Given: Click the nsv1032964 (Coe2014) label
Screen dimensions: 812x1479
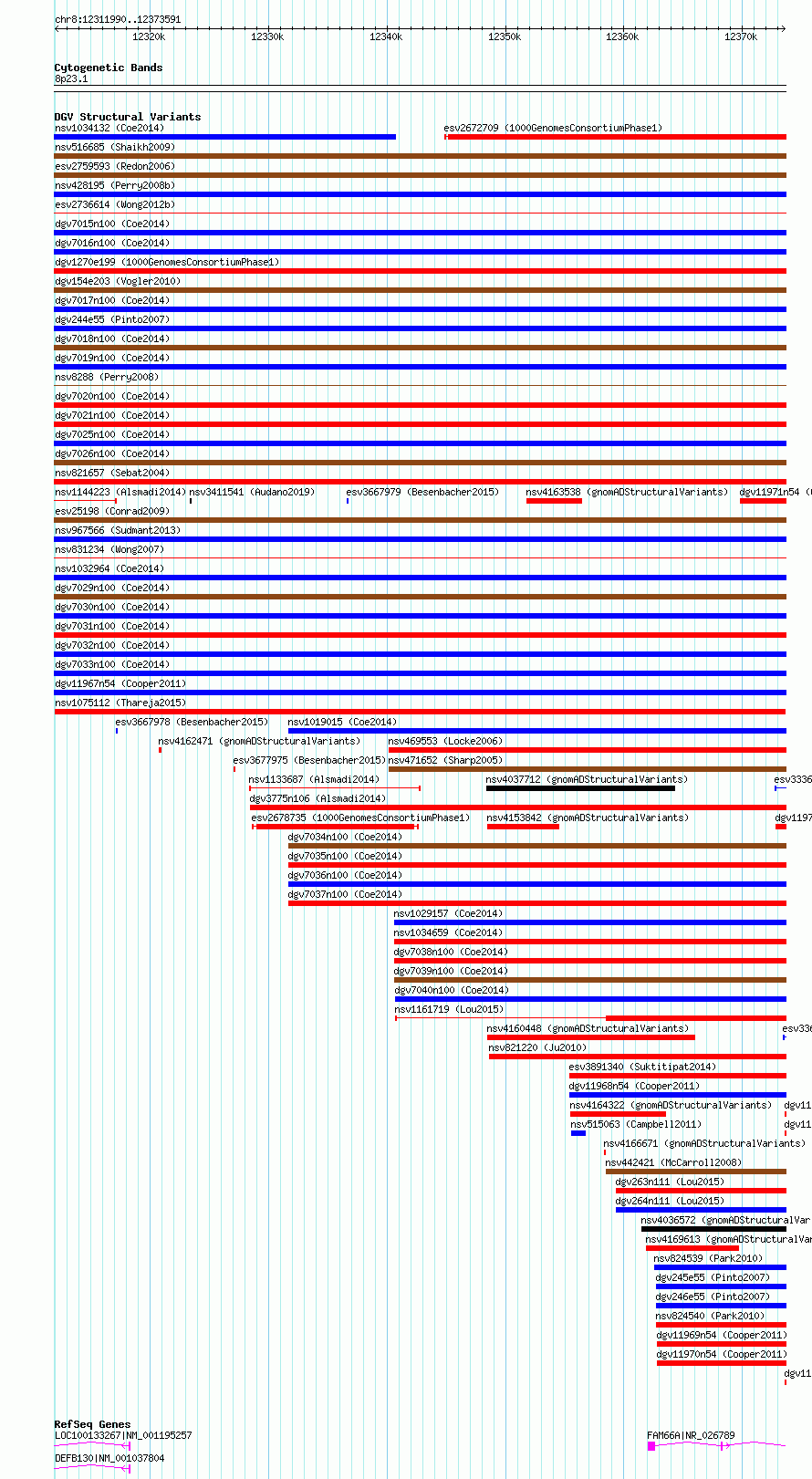Looking at the screenshot, I should [x=109, y=568].
